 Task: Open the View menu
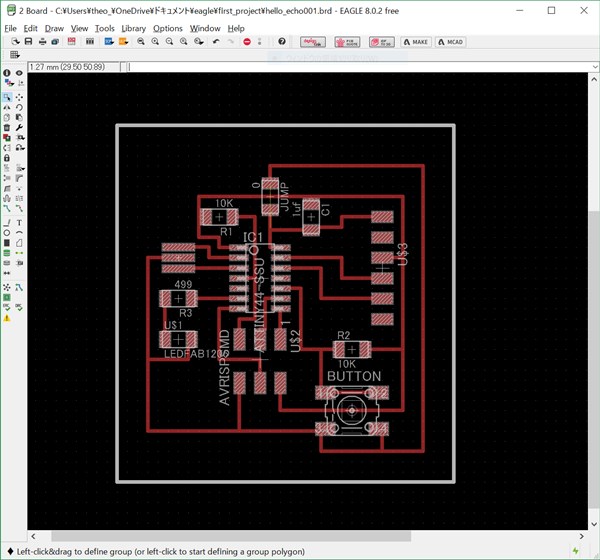click(79, 28)
